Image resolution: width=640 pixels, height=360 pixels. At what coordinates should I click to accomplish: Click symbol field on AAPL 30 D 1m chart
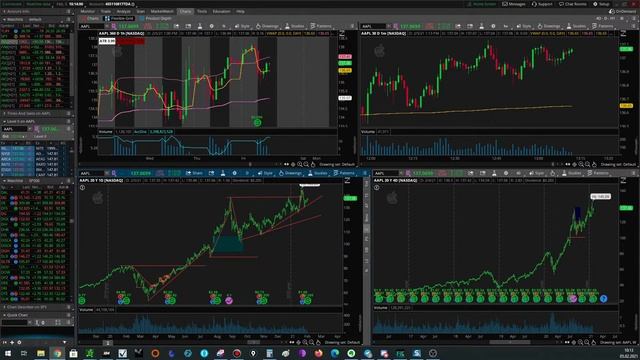373,26
